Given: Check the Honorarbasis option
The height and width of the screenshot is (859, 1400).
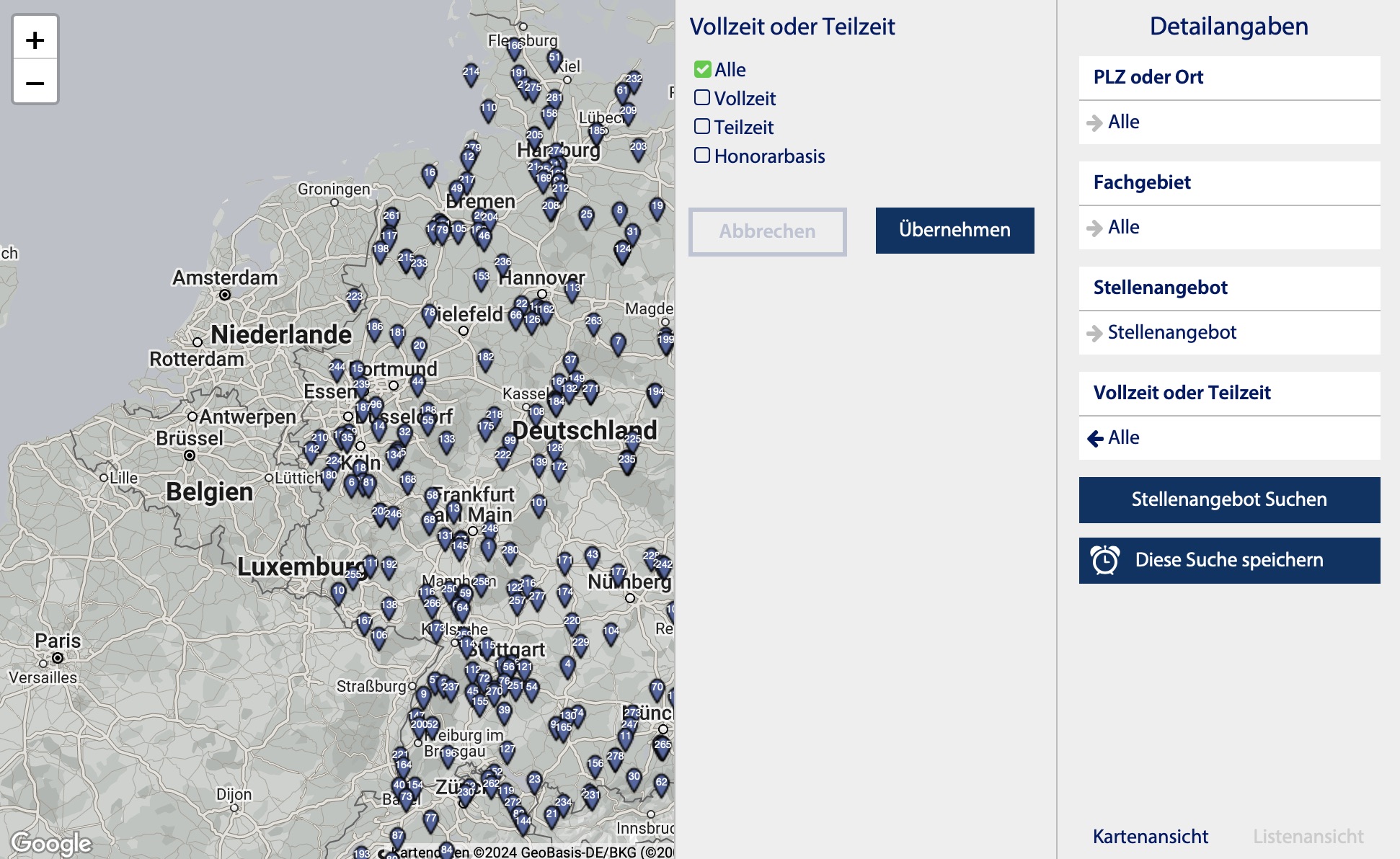Looking at the screenshot, I should [x=702, y=156].
